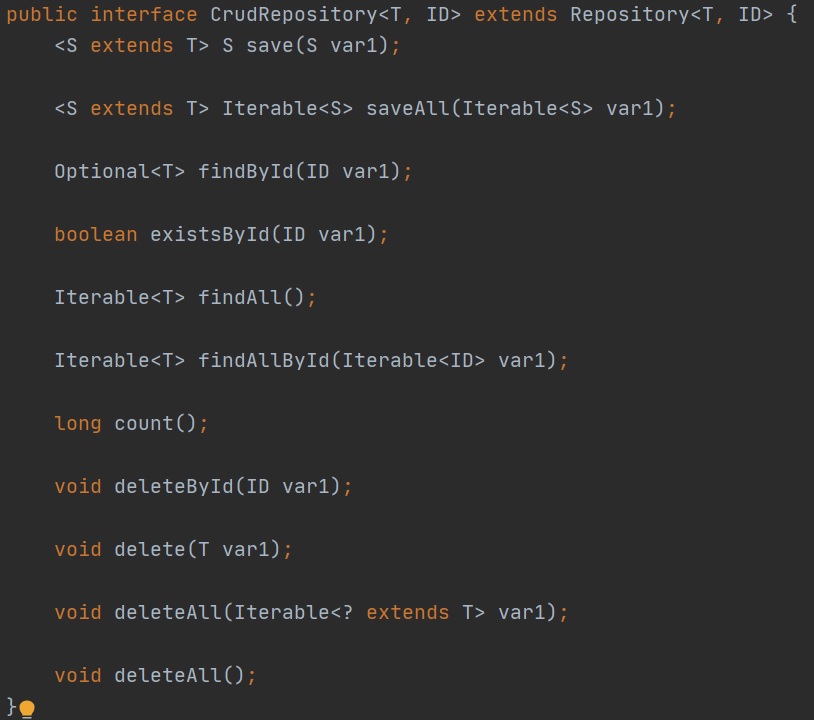Click the yellow lightbulb quick-fix icon
This screenshot has width=814, height=720.
tap(27, 709)
